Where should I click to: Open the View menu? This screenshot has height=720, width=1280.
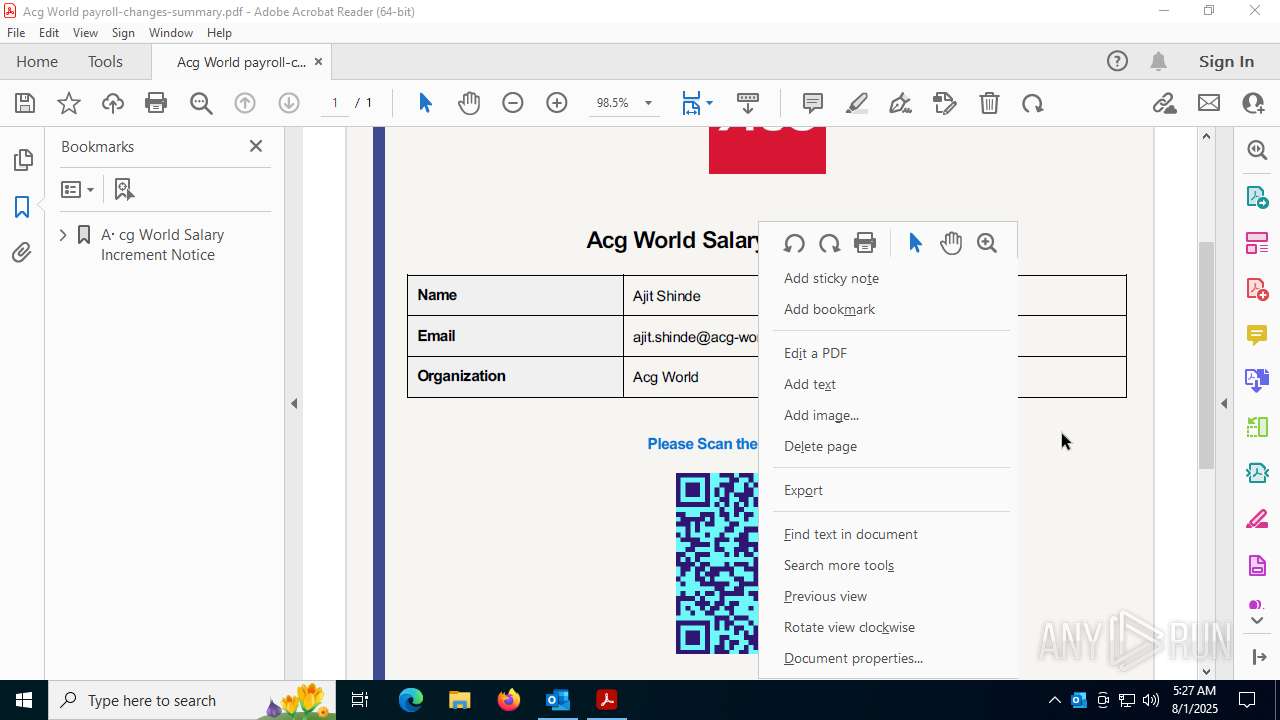(86, 32)
